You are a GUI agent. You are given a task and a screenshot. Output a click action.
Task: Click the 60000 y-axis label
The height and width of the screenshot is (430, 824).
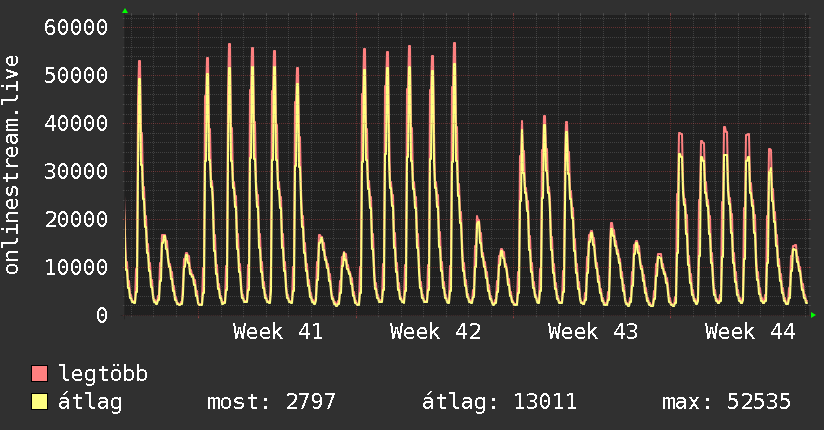(x=76, y=27)
